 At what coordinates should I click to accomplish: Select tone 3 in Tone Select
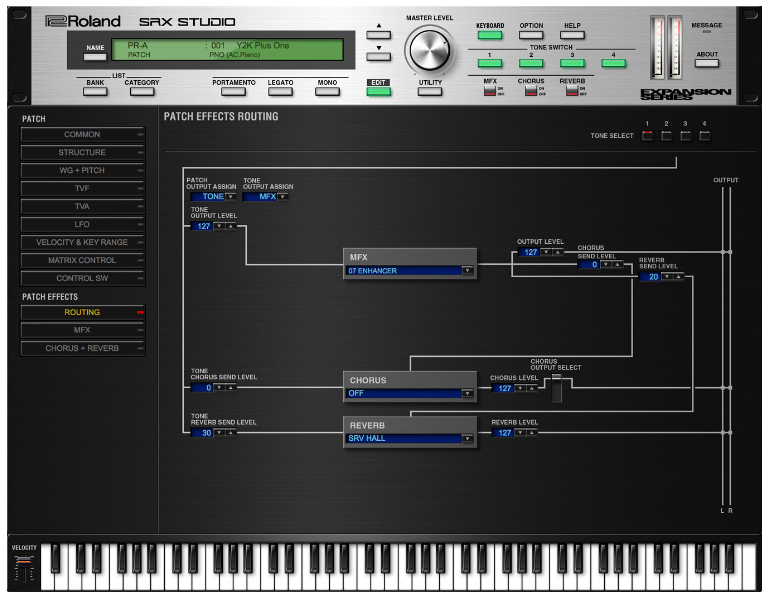click(685, 136)
